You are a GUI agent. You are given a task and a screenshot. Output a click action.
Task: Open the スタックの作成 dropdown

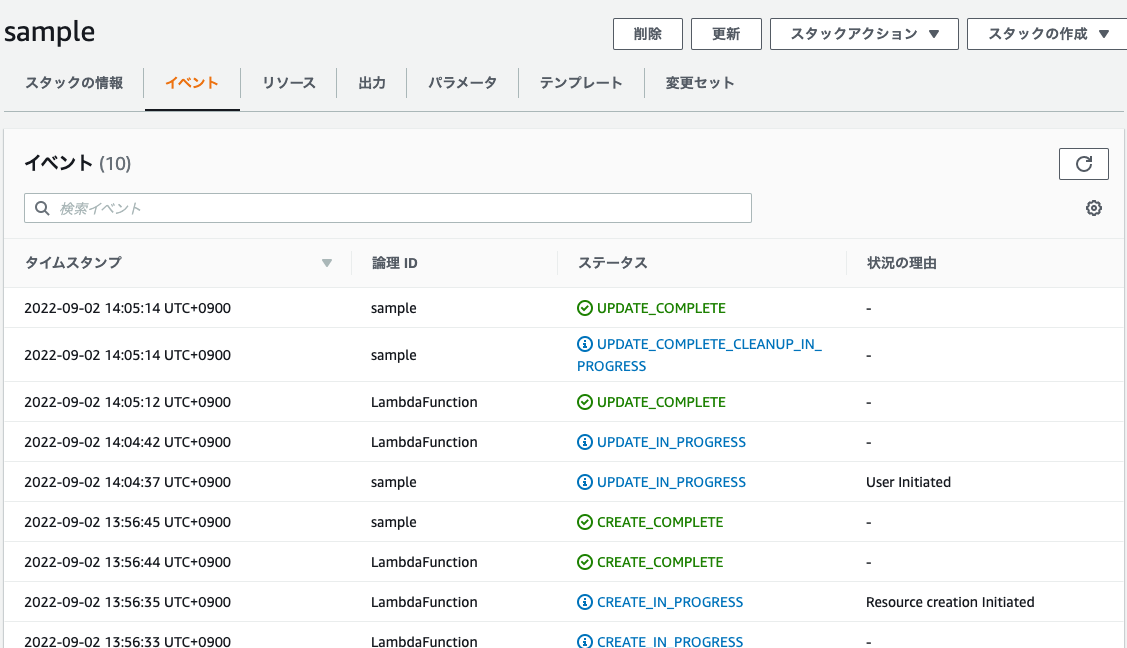tap(1047, 34)
